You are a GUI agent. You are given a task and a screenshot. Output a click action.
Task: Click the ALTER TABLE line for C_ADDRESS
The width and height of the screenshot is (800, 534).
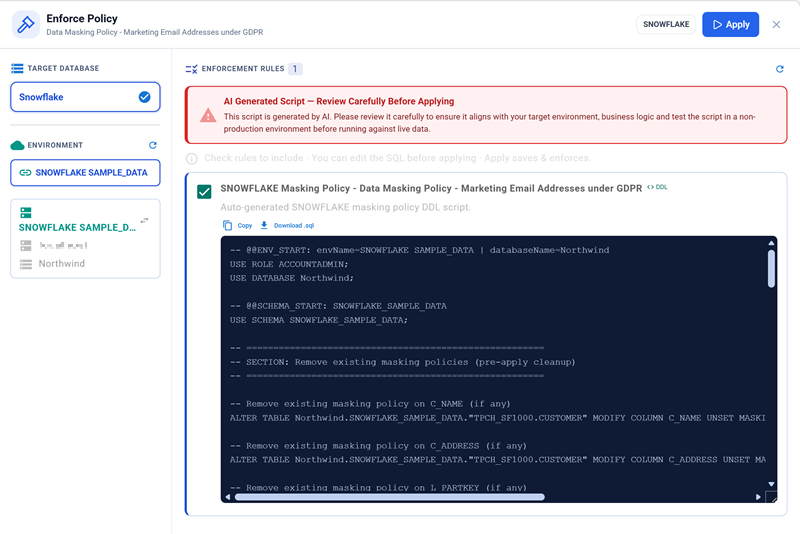pos(497,460)
